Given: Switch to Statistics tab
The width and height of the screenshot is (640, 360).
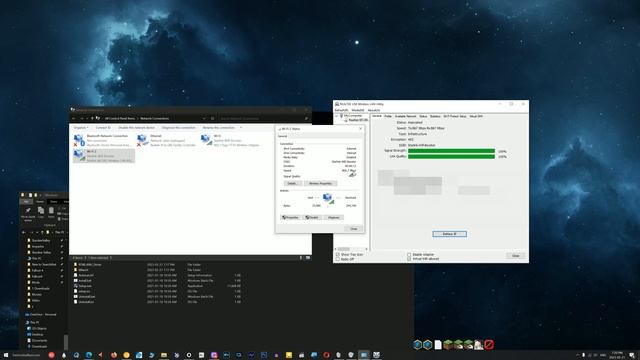Looking at the screenshot, I should click(435, 116).
